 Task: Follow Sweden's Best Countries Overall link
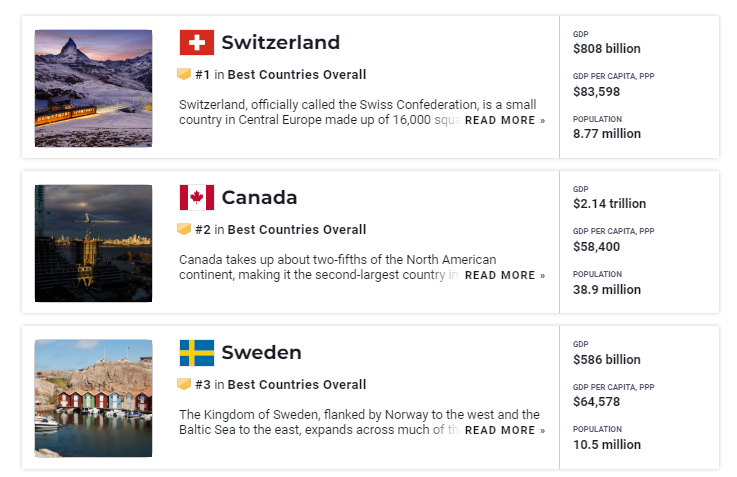tap(297, 385)
